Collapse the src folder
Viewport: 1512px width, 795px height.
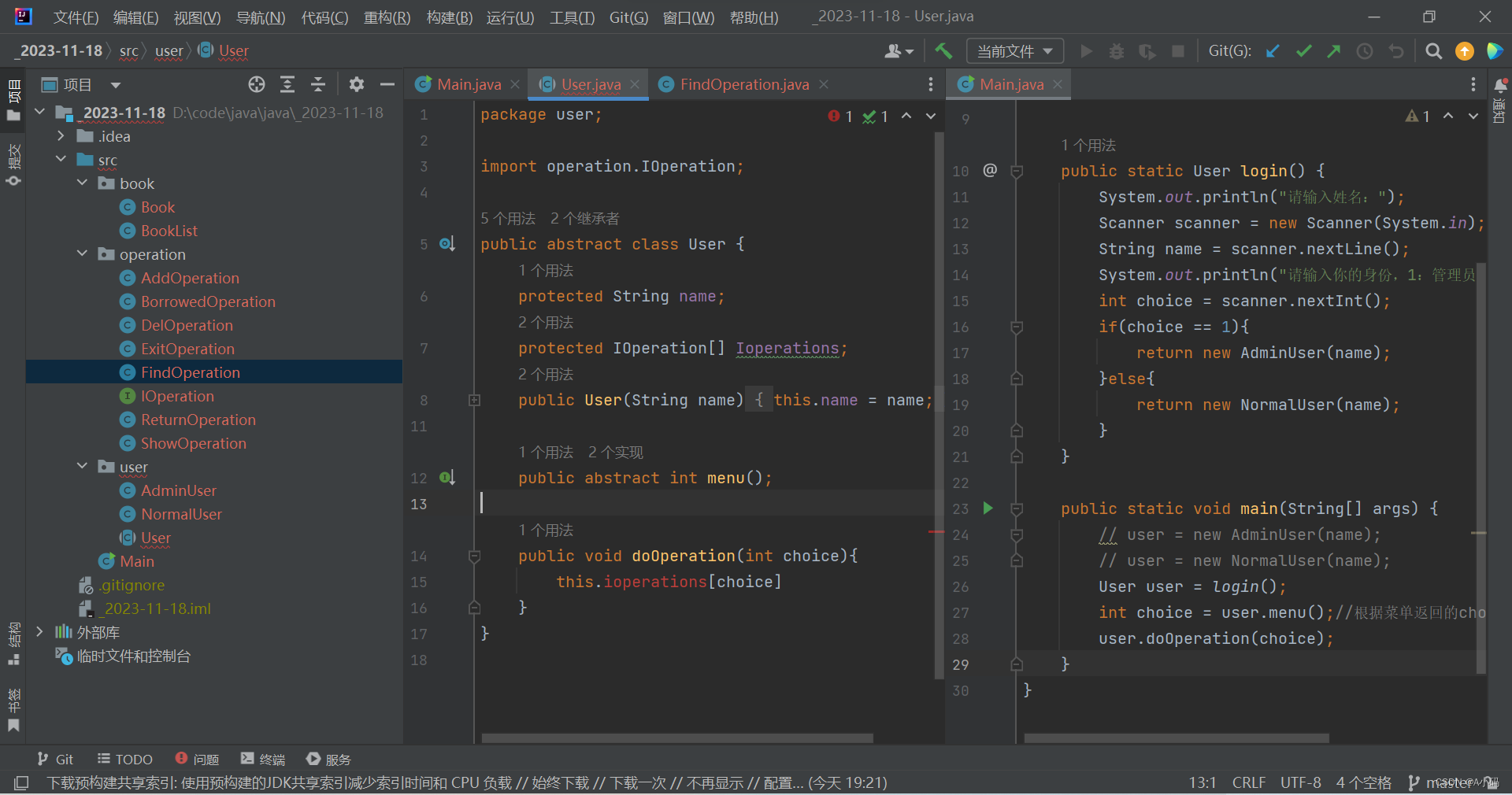[61, 160]
